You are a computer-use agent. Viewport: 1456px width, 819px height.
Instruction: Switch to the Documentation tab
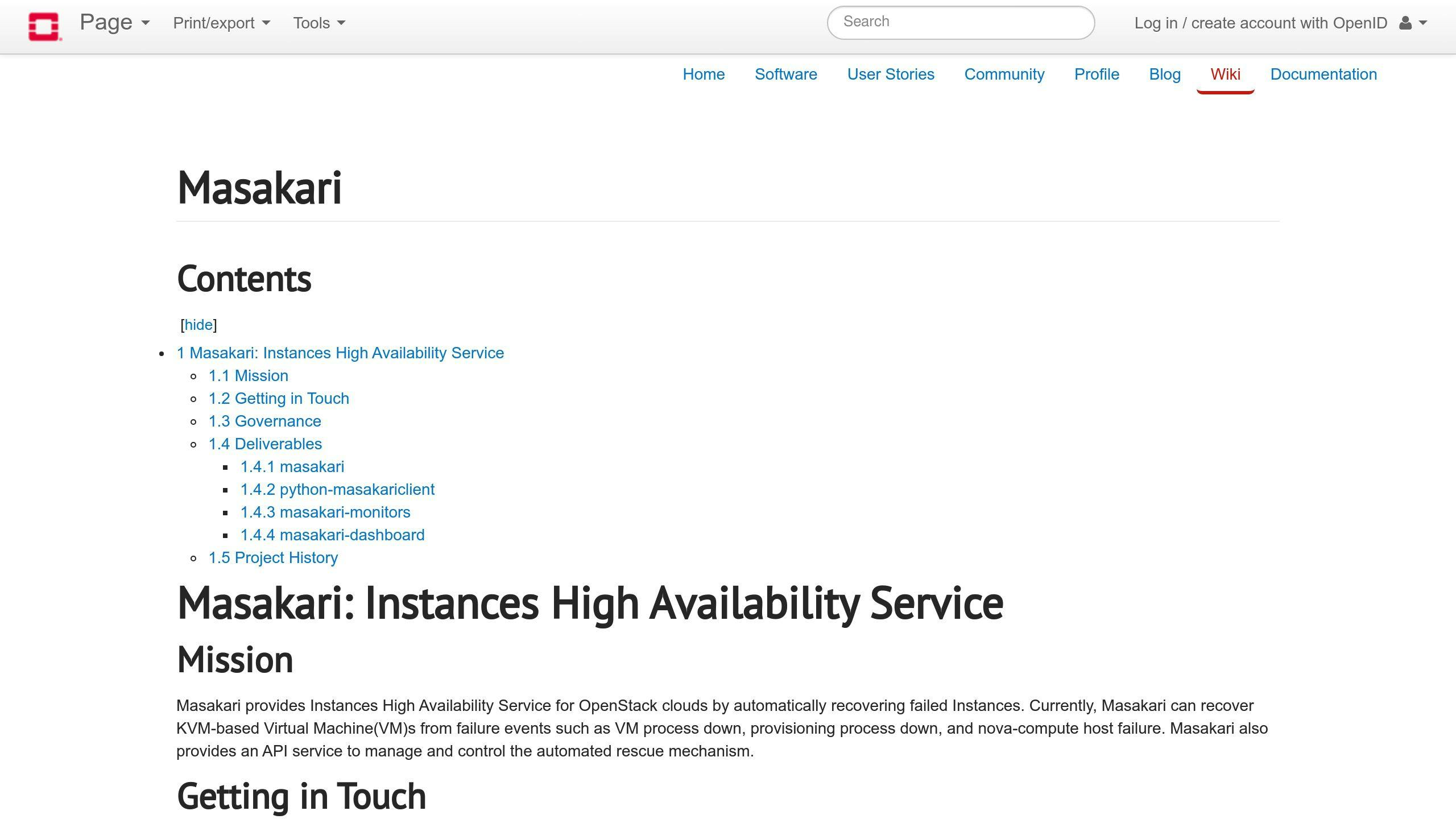pyautogui.click(x=1323, y=75)
